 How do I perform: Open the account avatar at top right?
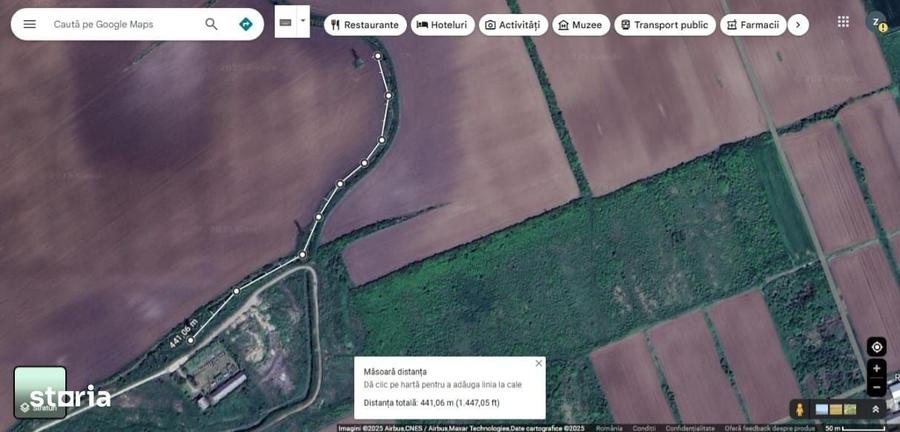coord(876,22)
